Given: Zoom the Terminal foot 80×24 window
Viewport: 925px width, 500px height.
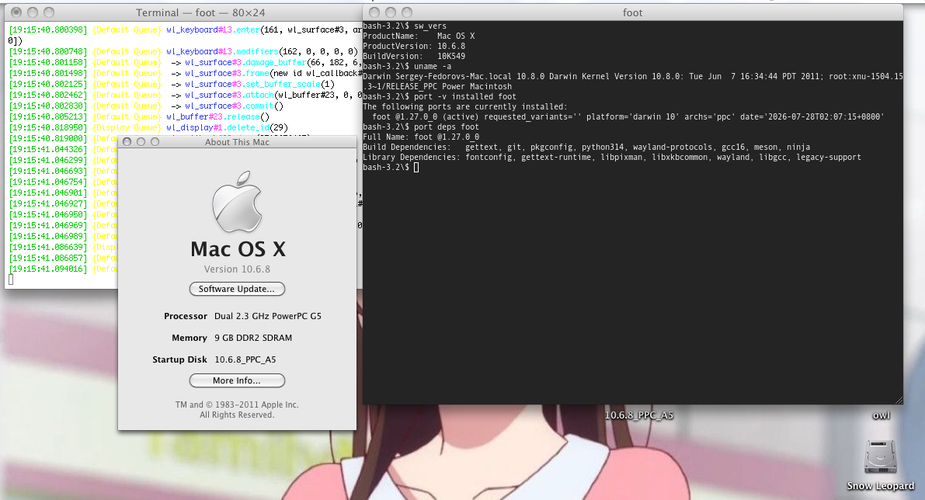Looking at the screenshot, I should 49,12.
